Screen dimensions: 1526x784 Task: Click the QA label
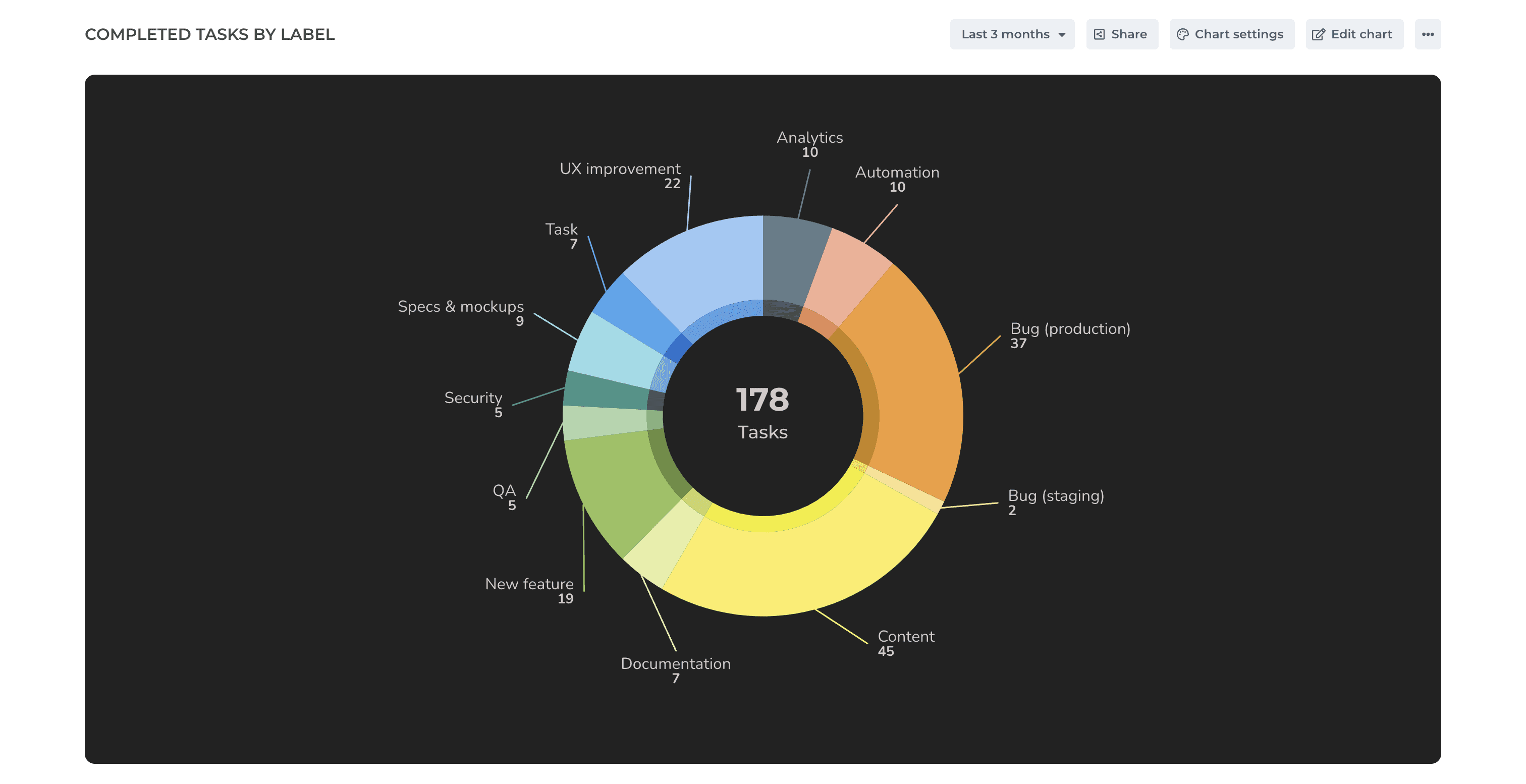[x=504, y=491]
